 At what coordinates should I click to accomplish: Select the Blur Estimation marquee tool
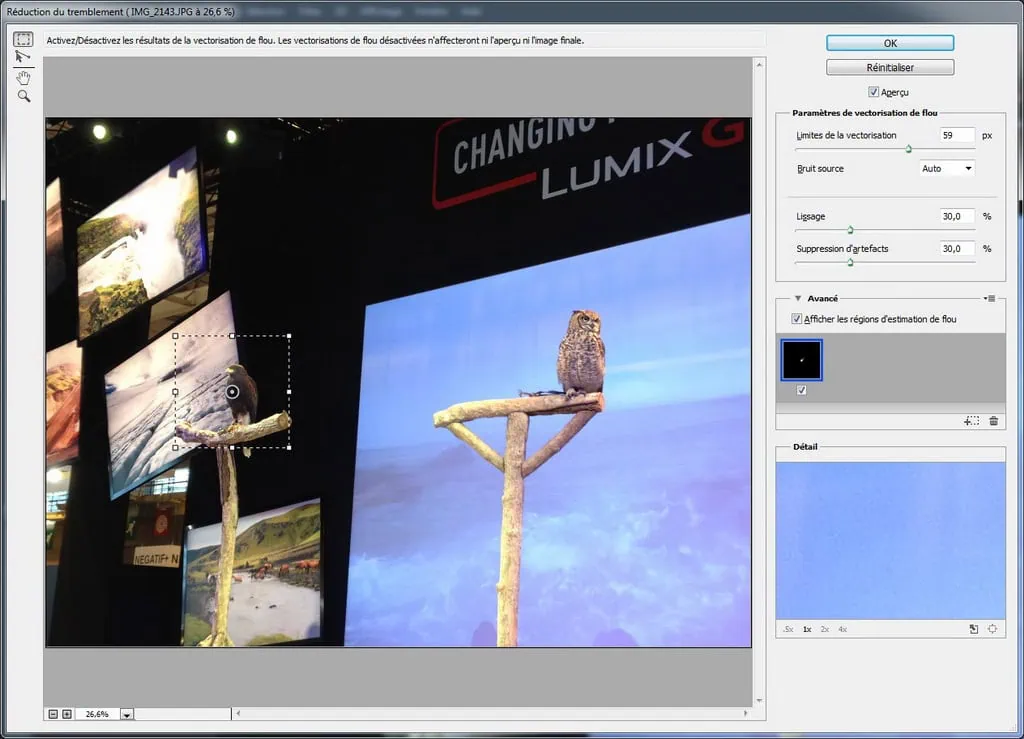(x=23, y=39)
